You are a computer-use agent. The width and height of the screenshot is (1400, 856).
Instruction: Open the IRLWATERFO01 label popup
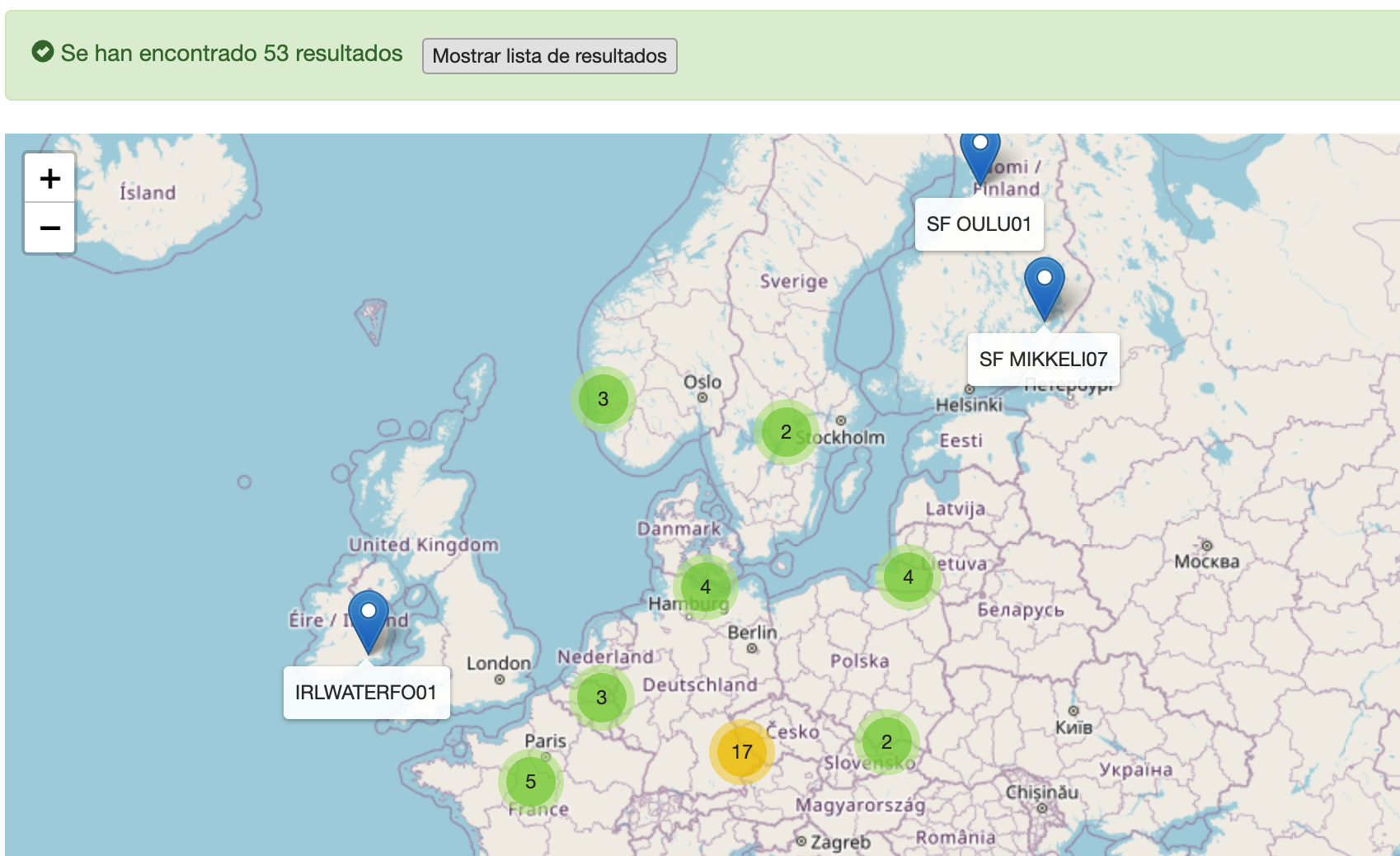point(366,693)
